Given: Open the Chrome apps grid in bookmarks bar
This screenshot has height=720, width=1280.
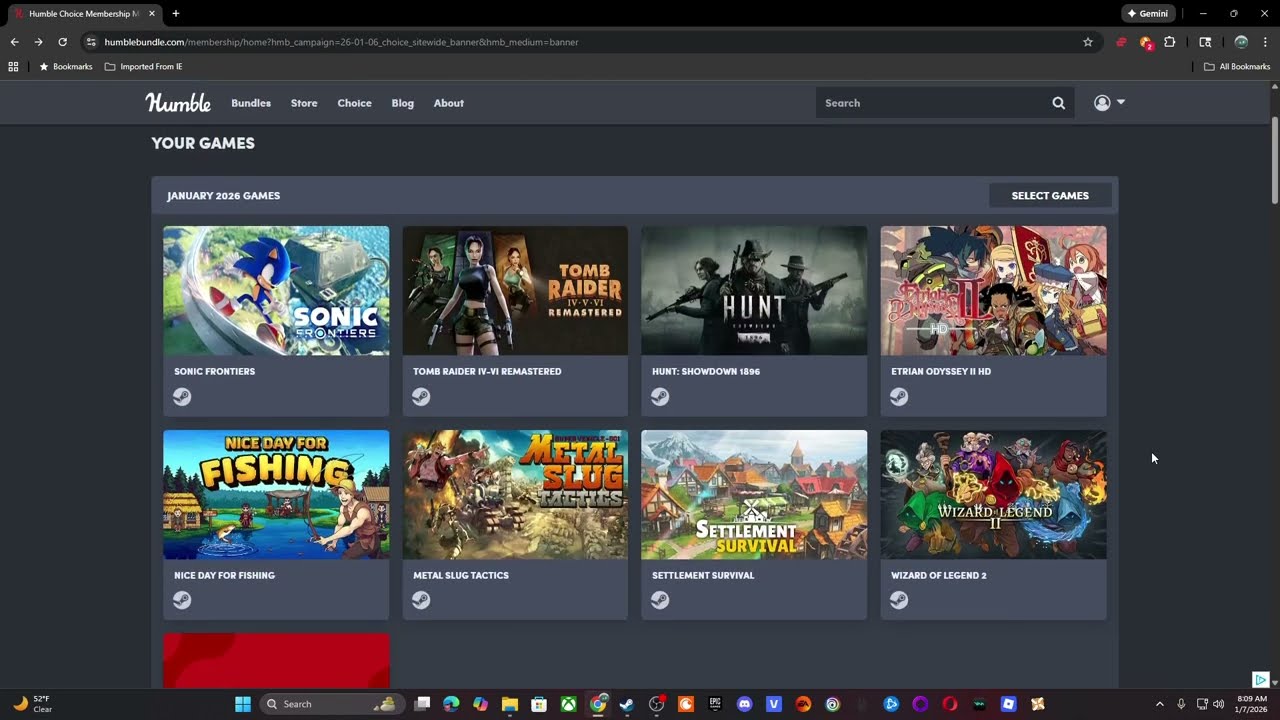Looking at the screenshot, I should coord(13,67).
